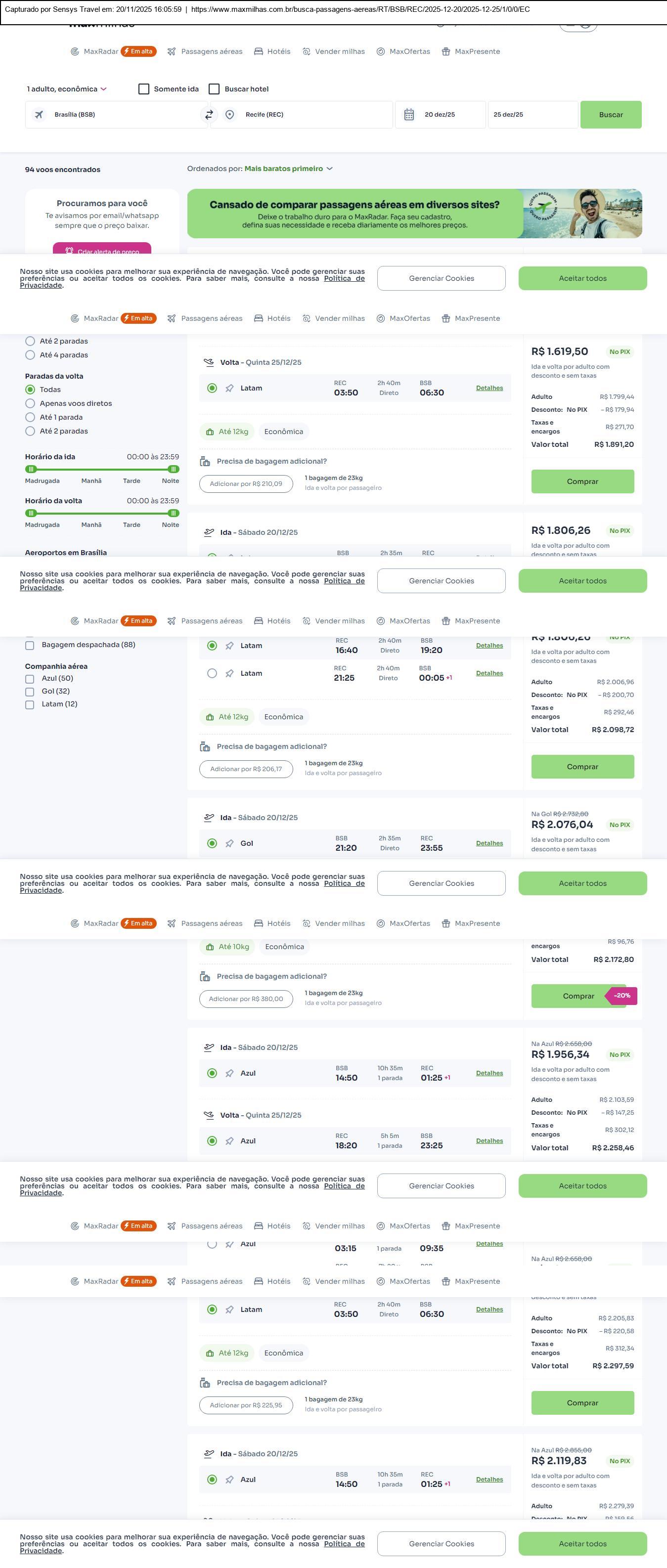Pin the Latam 16:40 return flight
Image resolution: width=667 pixels, height=1568 pixels.
click(229, 646)
